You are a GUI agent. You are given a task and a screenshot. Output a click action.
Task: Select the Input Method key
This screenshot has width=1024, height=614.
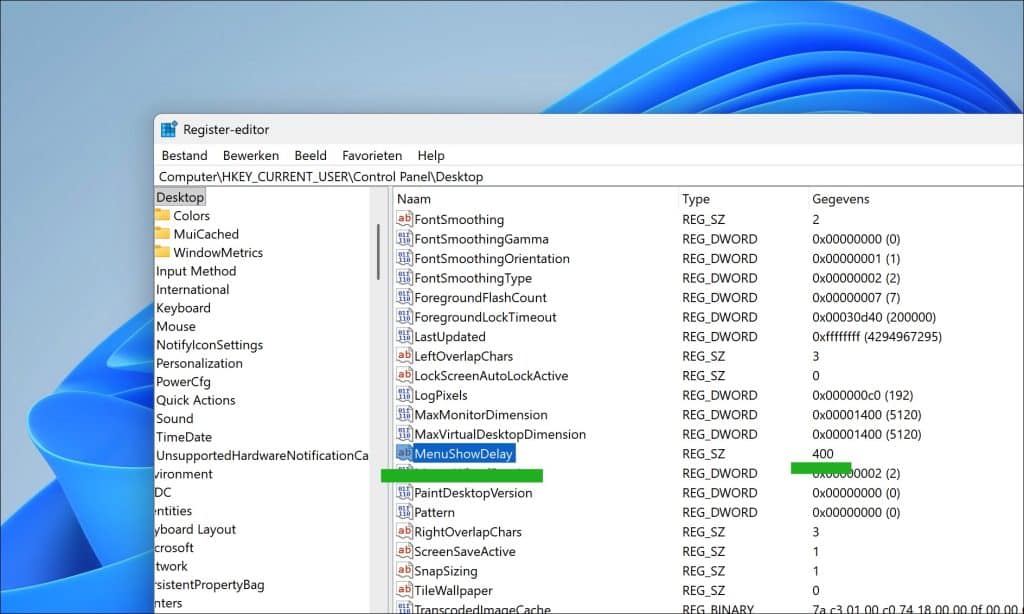click(196, 271)
